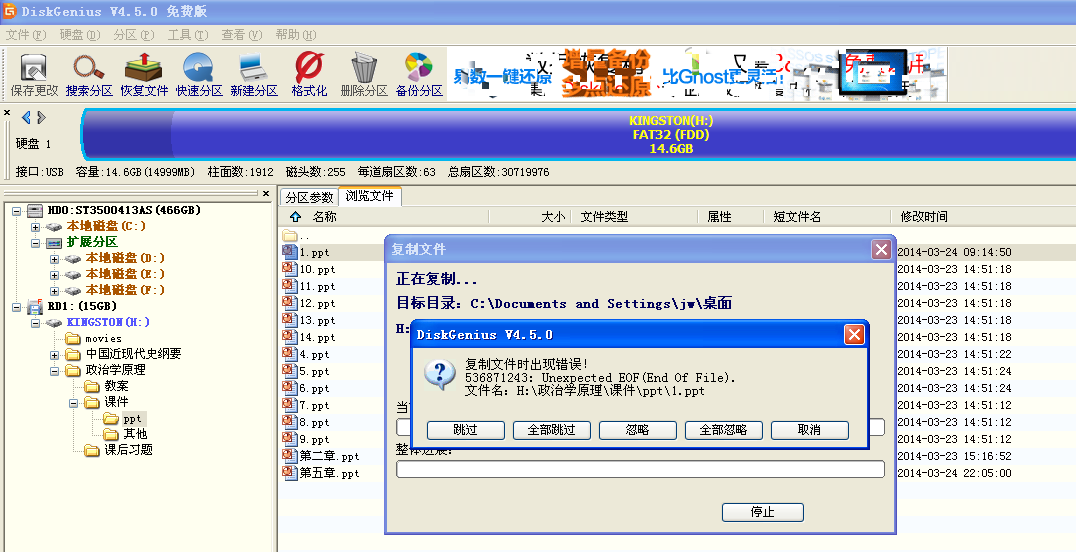This screenshot has height=552, width=1076.
Task: Expand the 本地磁盘 (F:) node
Action: click(54, 290)
